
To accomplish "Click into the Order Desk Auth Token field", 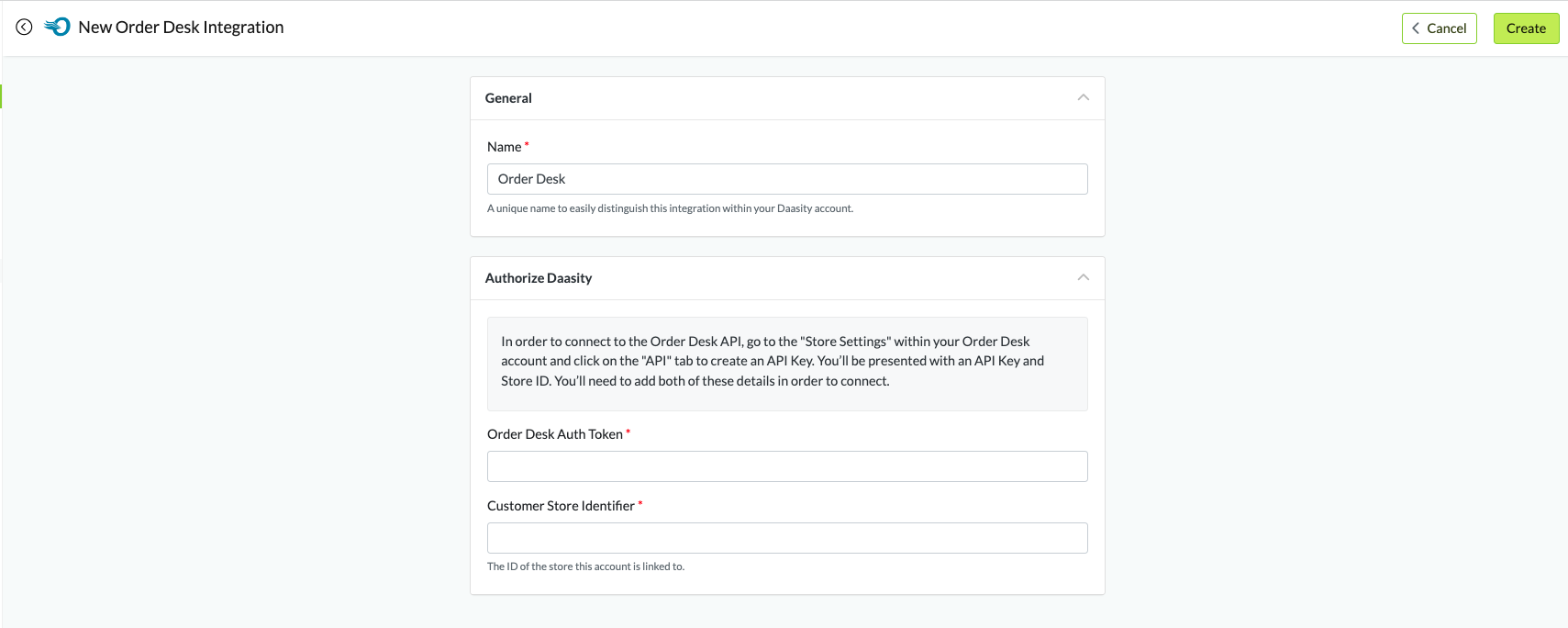I will click(x=786, y=466).
